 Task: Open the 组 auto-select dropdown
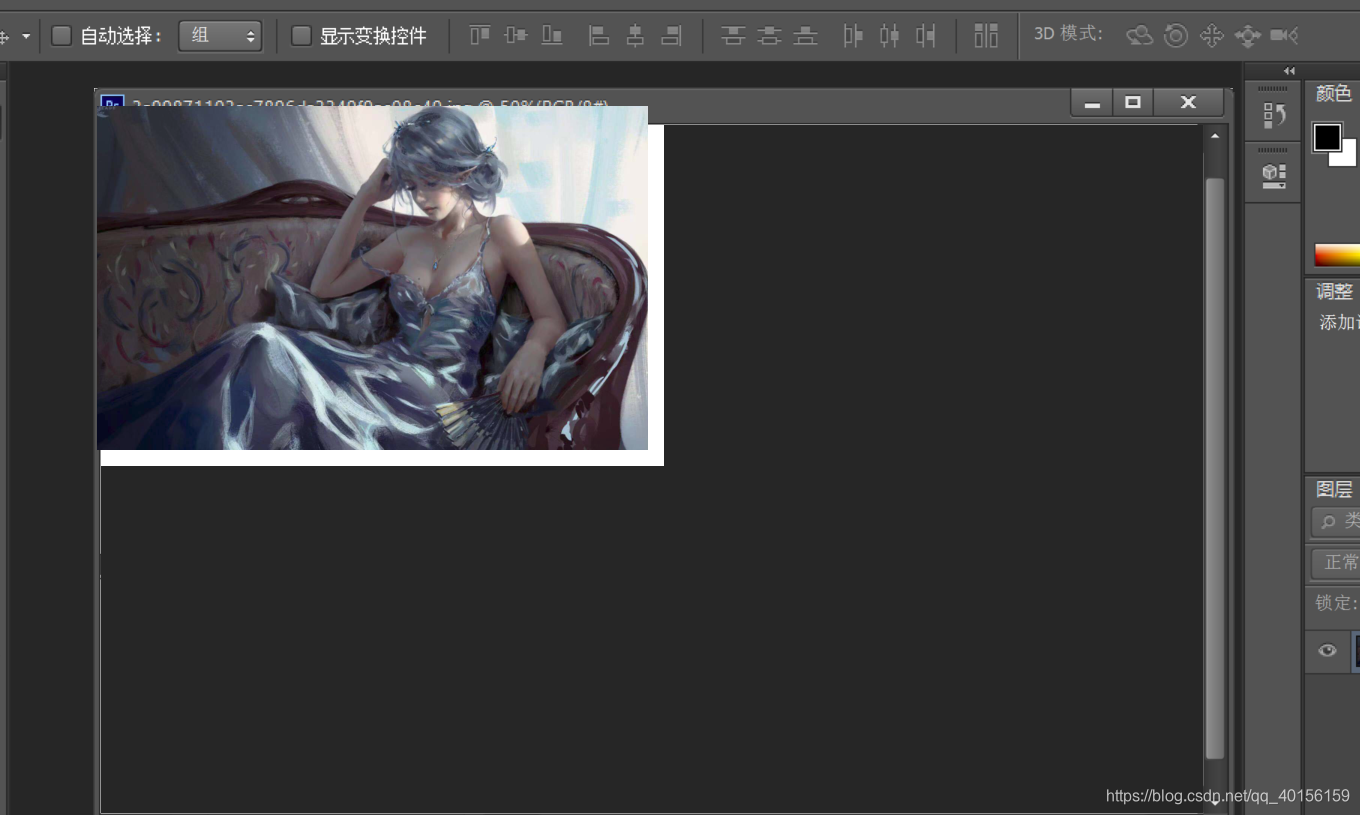click(220, 36)
